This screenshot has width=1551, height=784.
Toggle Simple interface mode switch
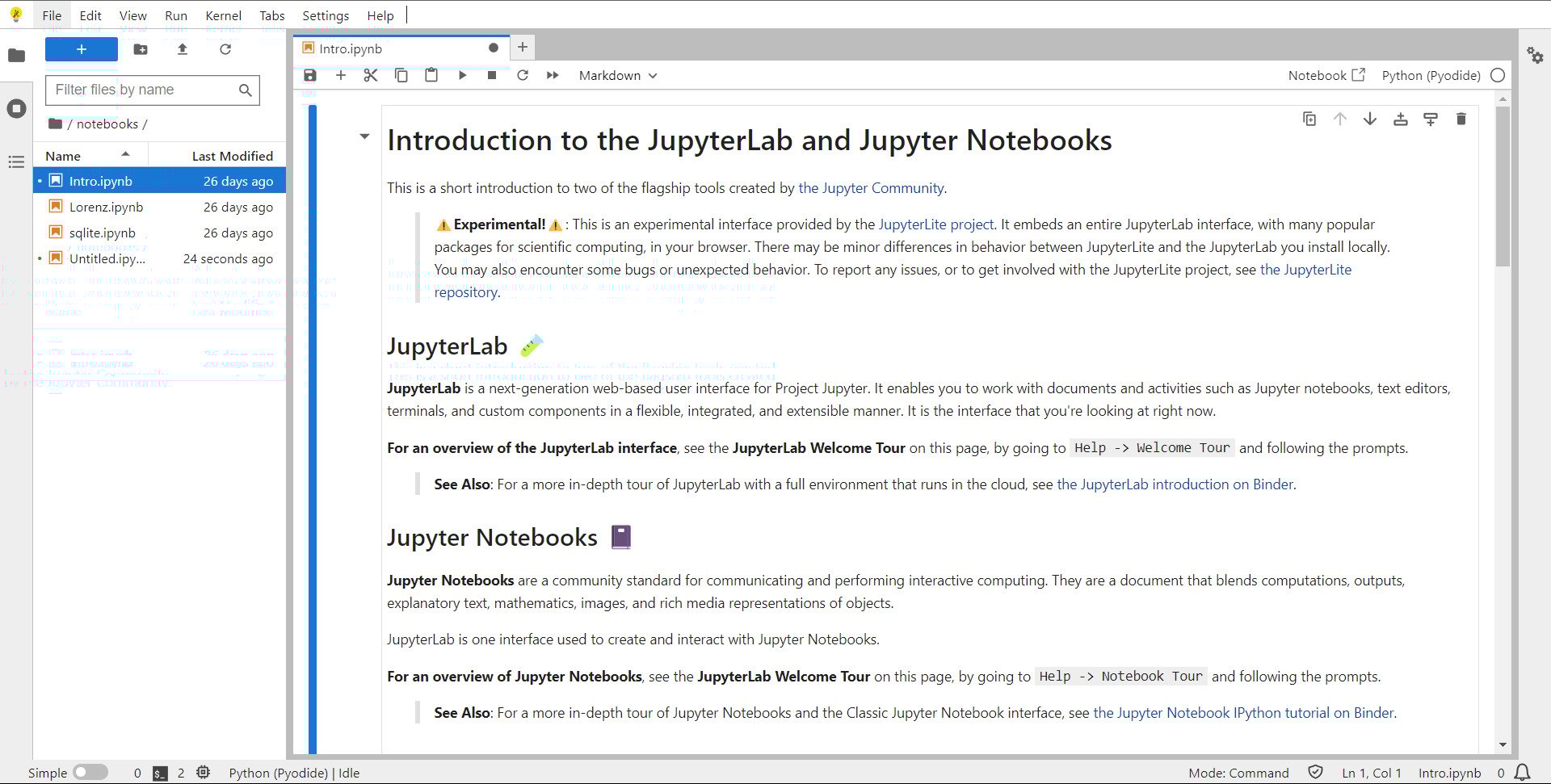90,773
